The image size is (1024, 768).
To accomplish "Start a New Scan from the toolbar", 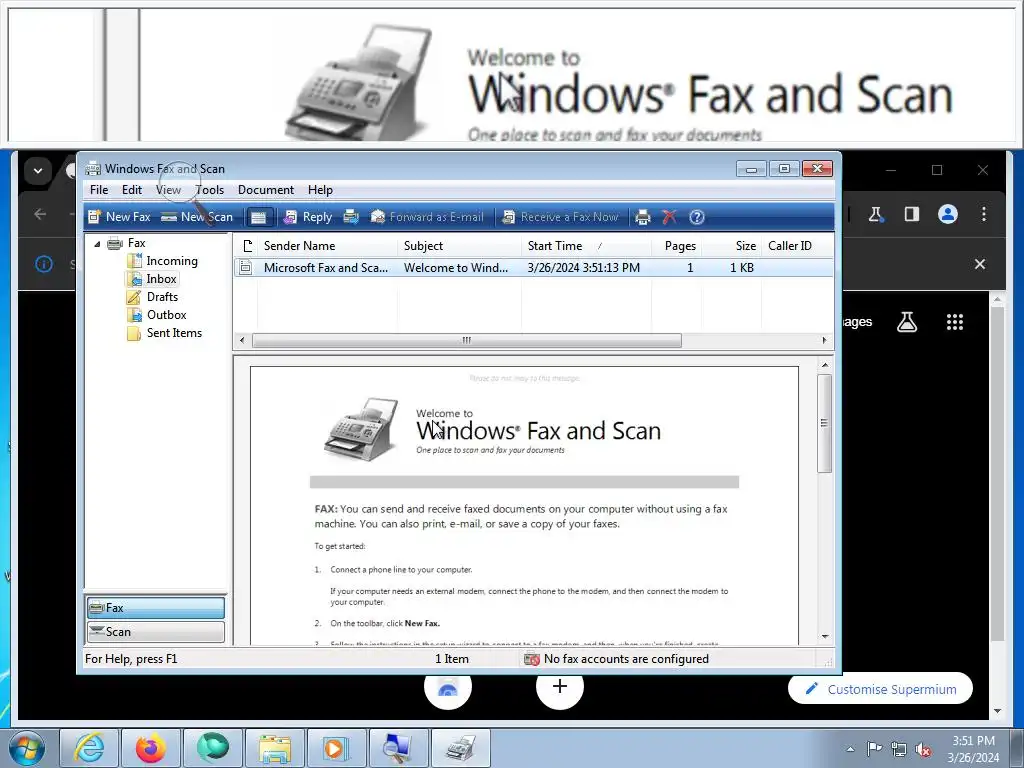I will 197,217.
